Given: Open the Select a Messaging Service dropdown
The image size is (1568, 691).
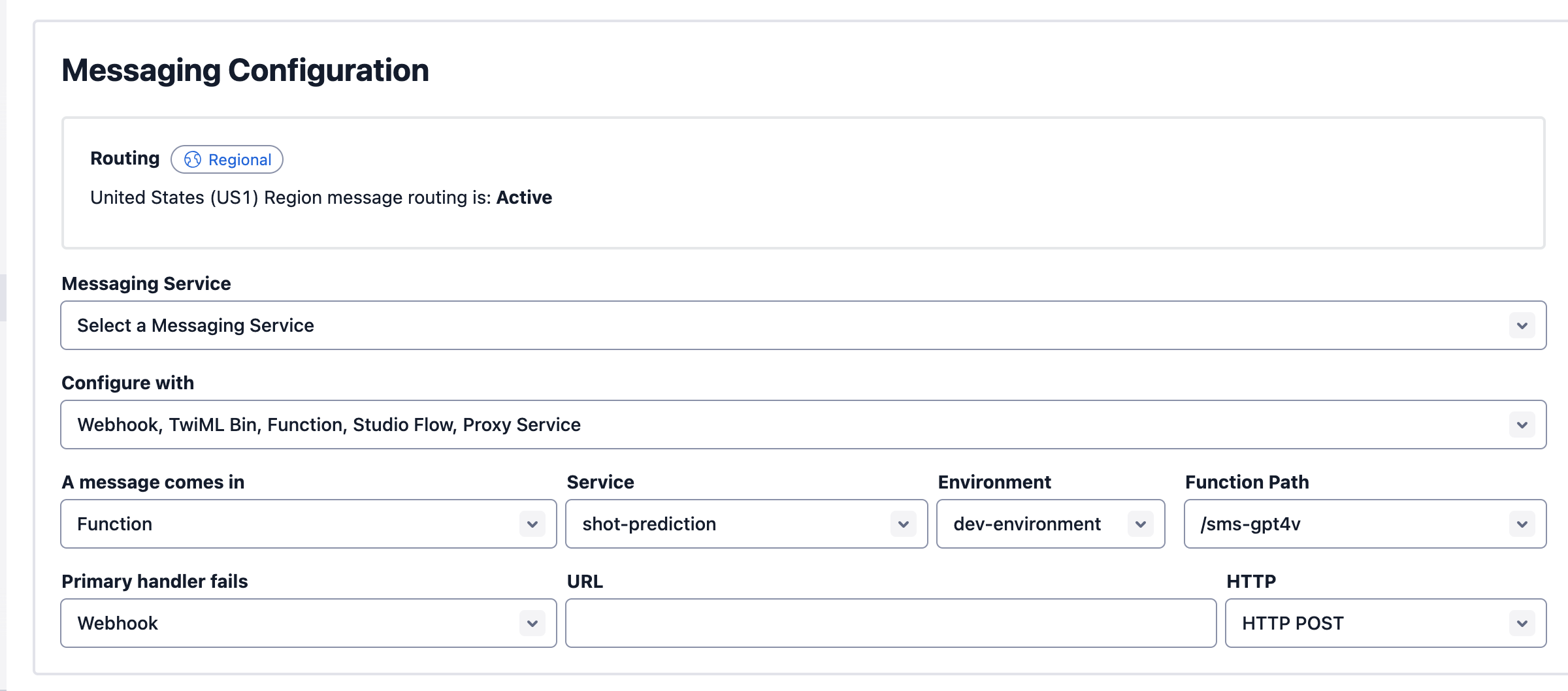Looking at the screenshot, I should click(784, 325).
